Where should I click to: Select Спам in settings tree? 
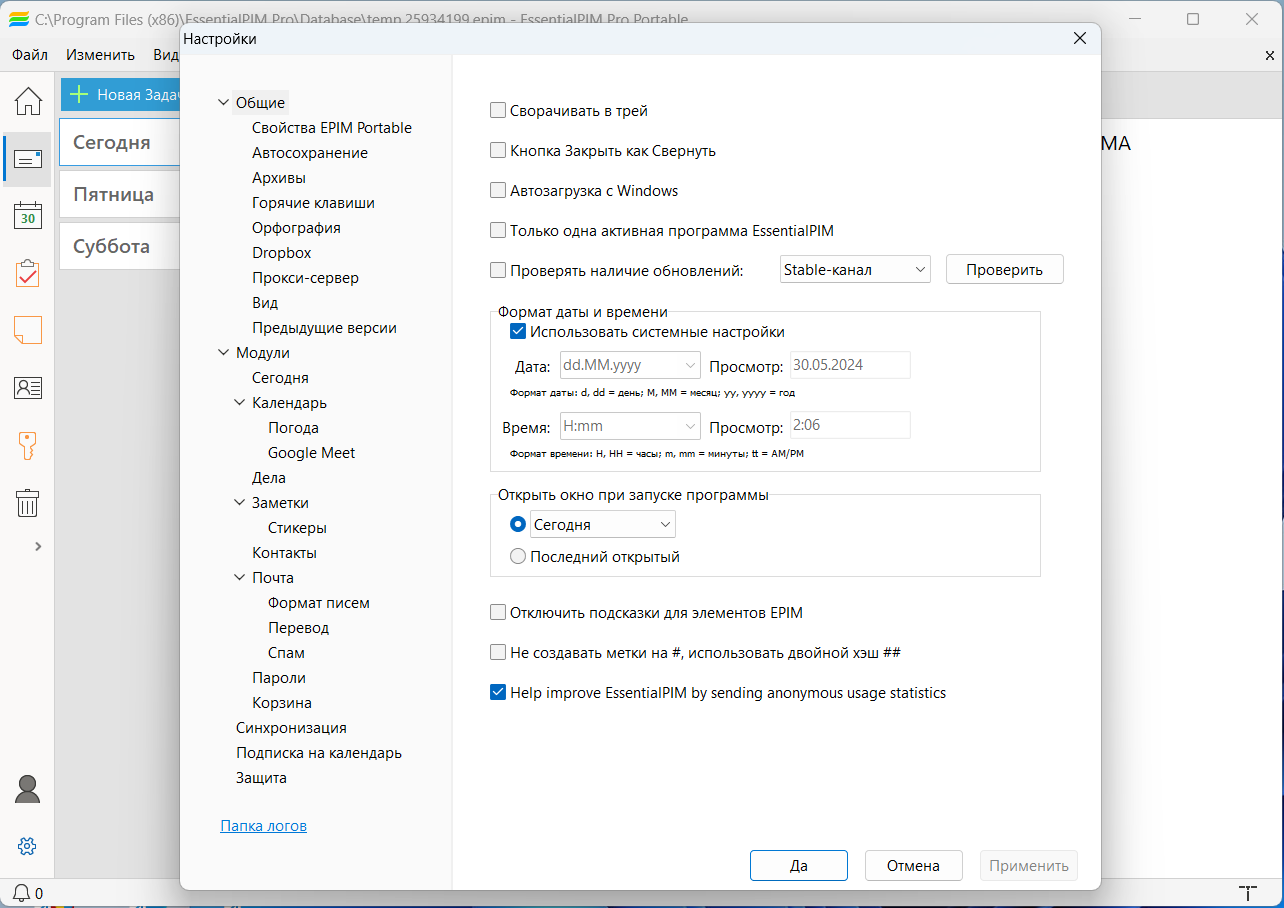[x=286, y=652]
